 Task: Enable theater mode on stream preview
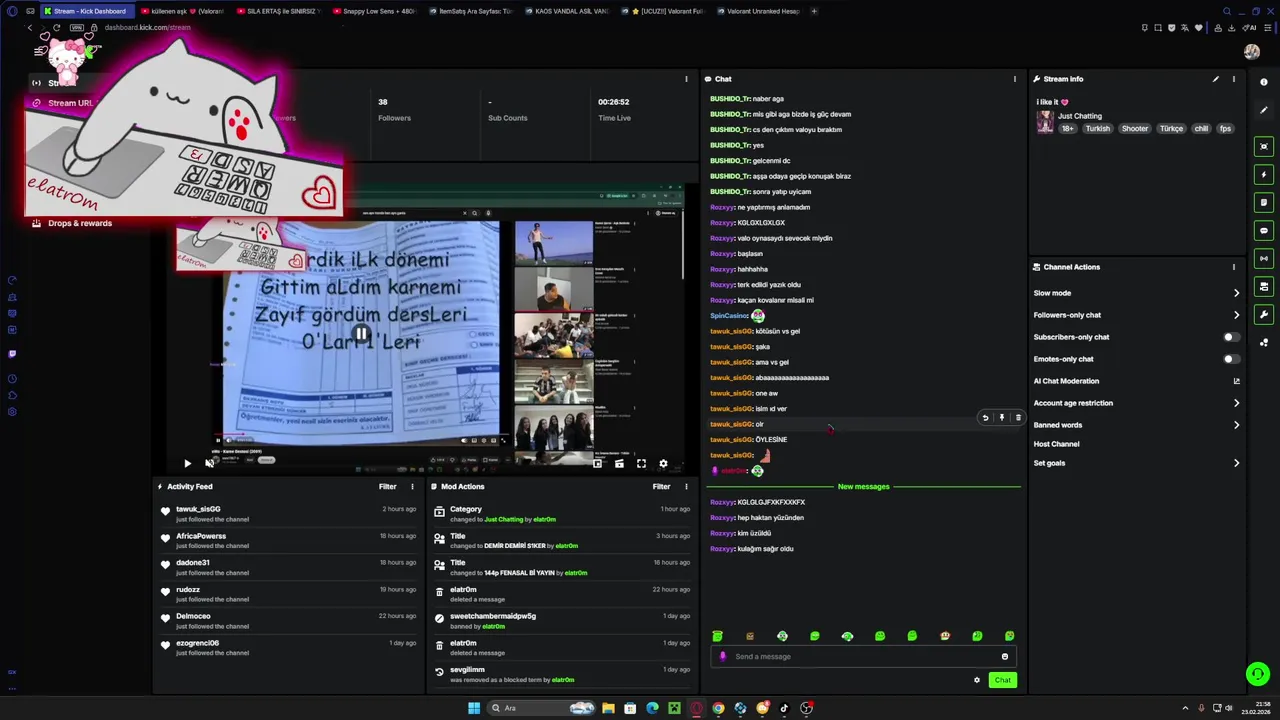click(619, 464)
